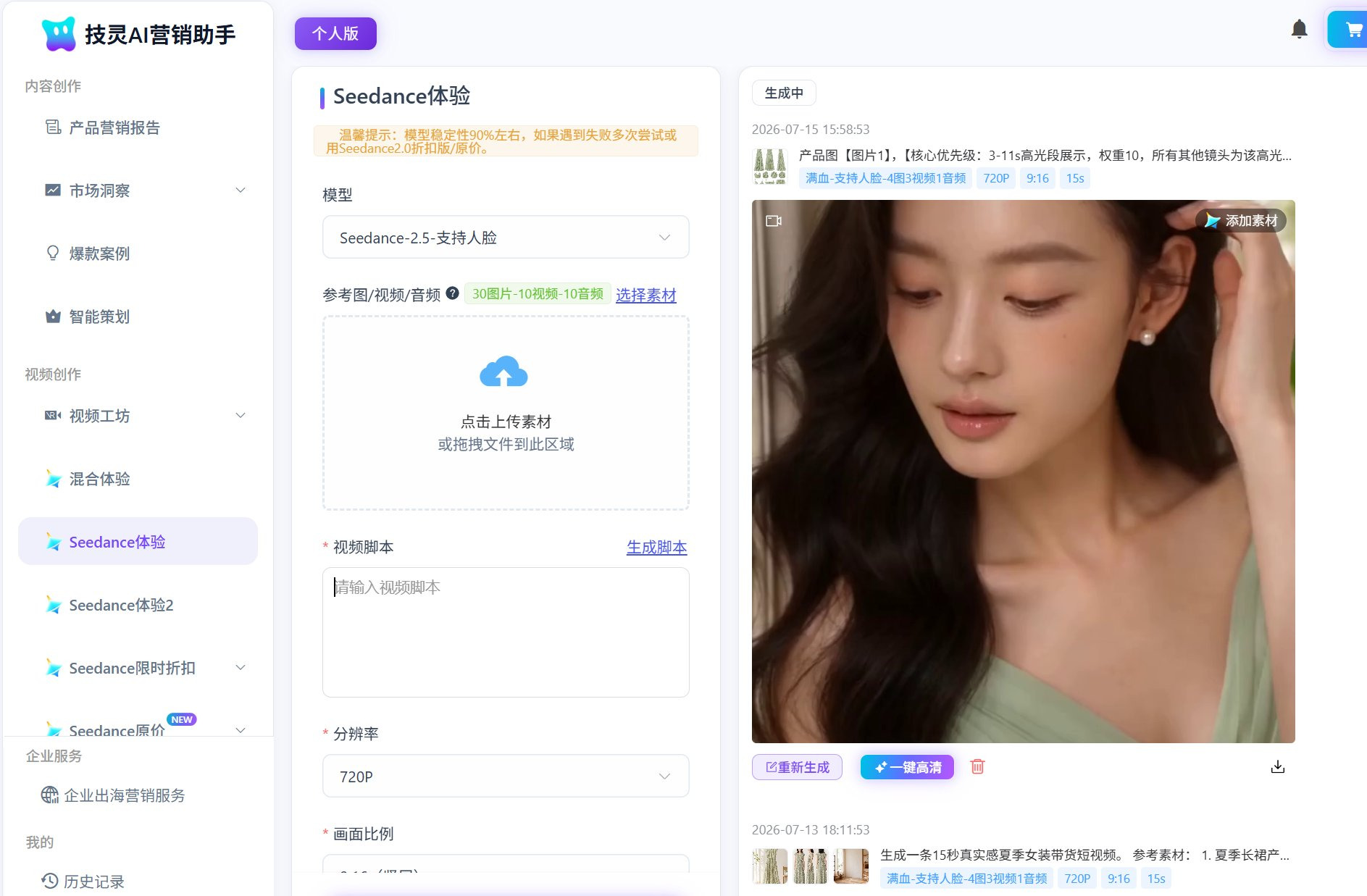Open 智能策划 in sidebar
1367x896 pixels.
click(x=138, y=317)
